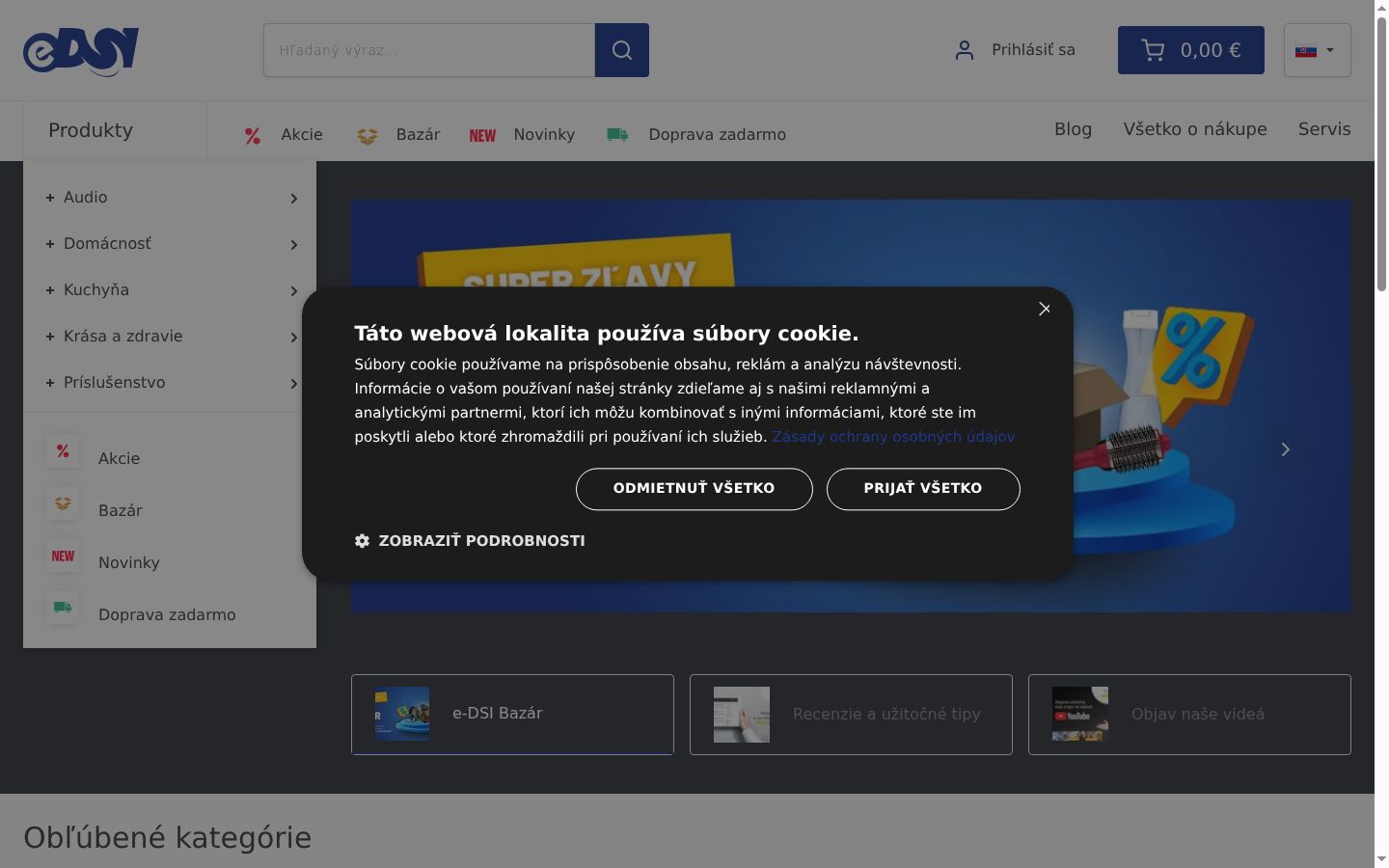
Task: Click the truck icon next to Doprava zadarmo in top nav
Action: 617,135
